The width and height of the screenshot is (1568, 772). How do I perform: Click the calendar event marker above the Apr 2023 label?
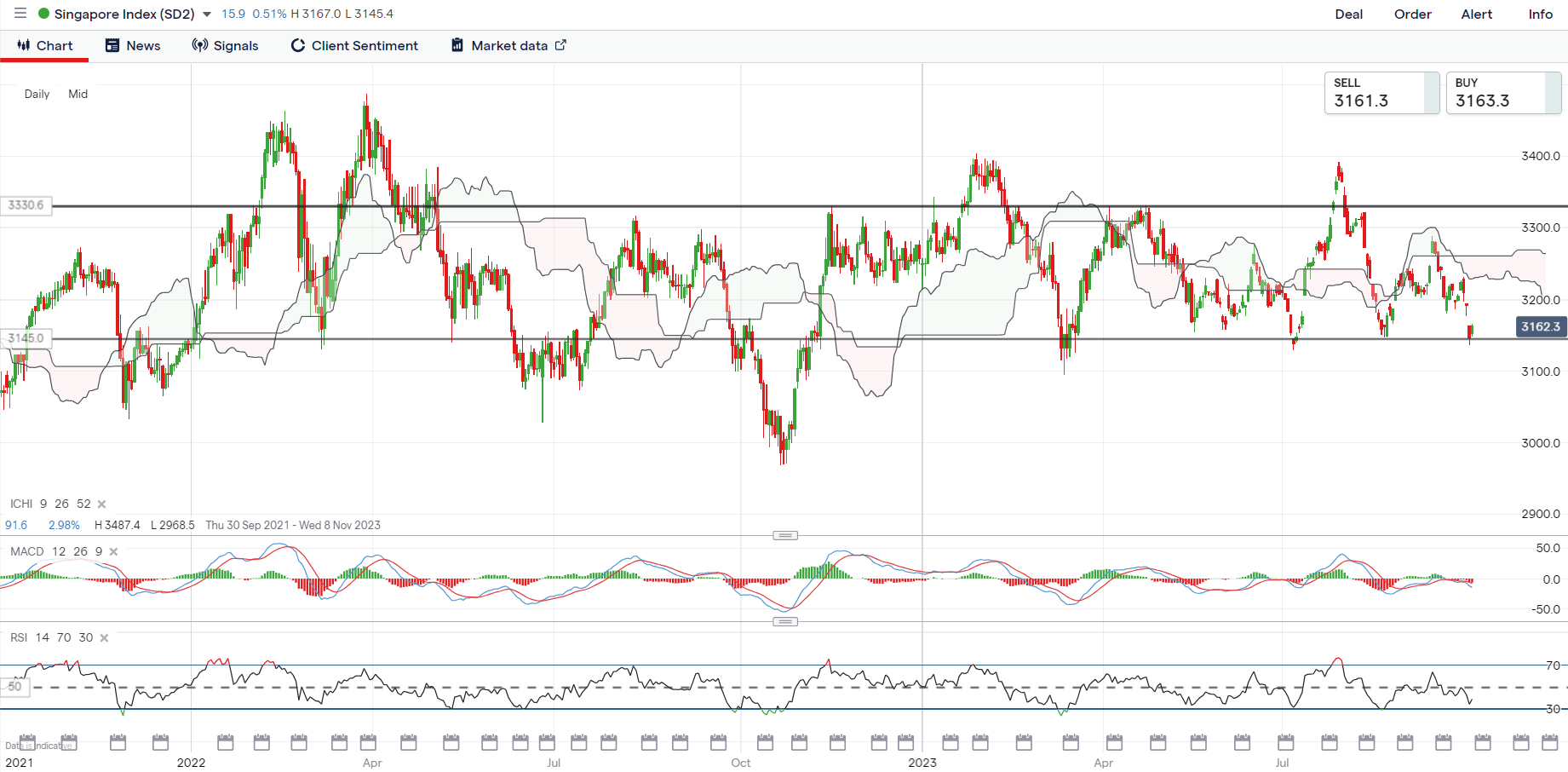pyautogui.click(x=1113, y=742)
